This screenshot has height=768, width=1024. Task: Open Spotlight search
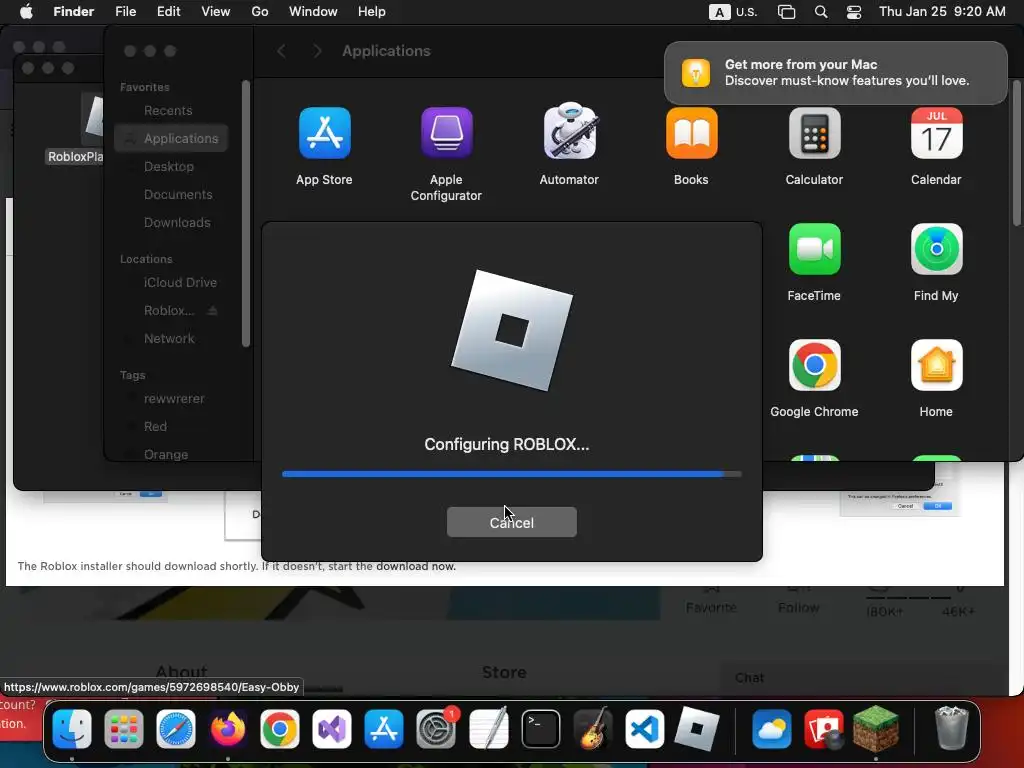pyautogui.click(x=821, y=12)
